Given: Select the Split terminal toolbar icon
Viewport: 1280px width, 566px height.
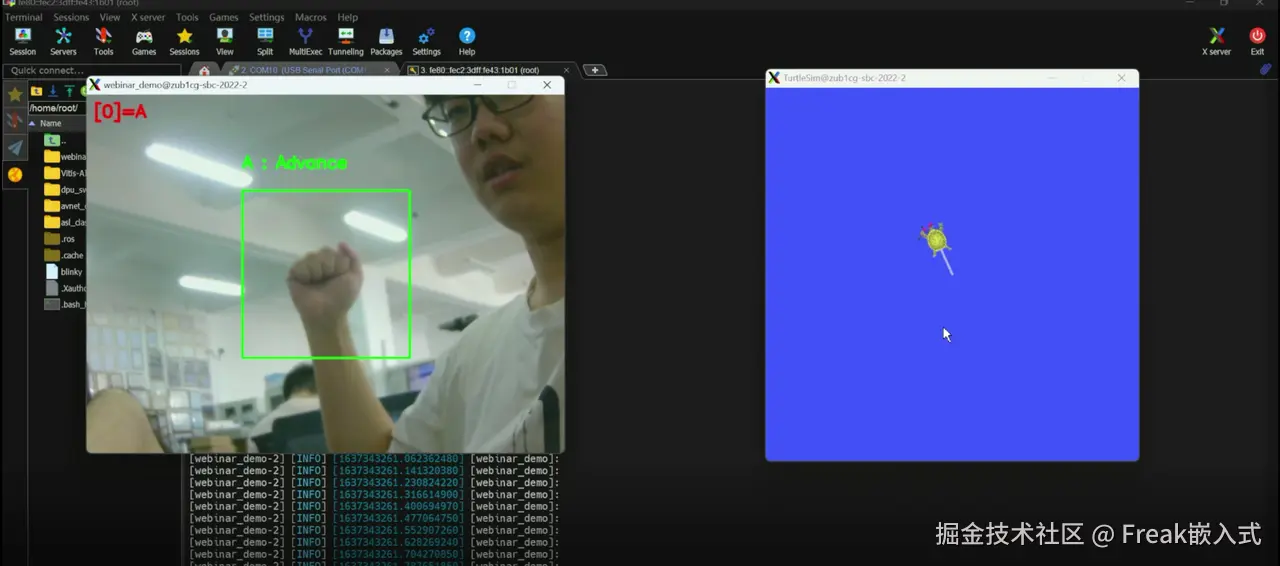Looking at the screenshot, I should tap(265, 41).
